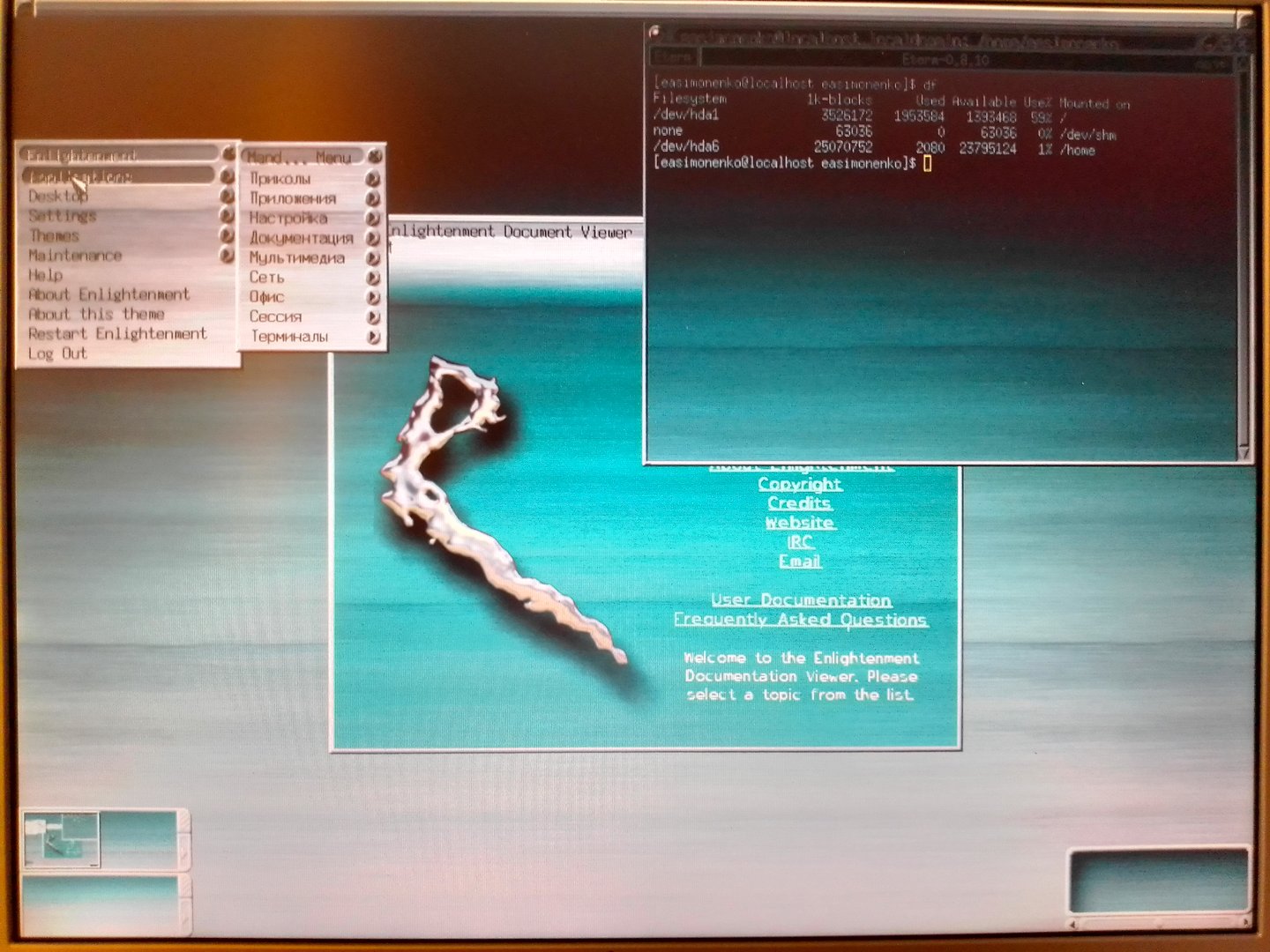Open the Frequently Asked Questions link
The width and height of the screenshot is (1270, 952).
coord(801,620)
